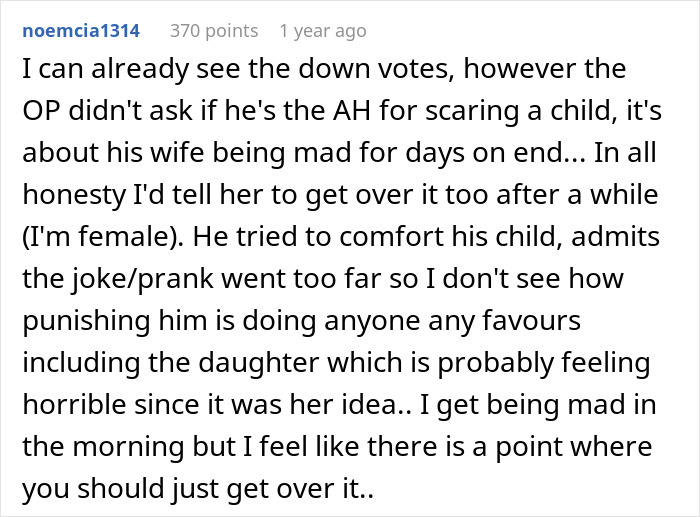The height and width of the screenshot is (517, 700).
Task: Click the '1 year ago' timestamp
Action: (x=322, y=31)
